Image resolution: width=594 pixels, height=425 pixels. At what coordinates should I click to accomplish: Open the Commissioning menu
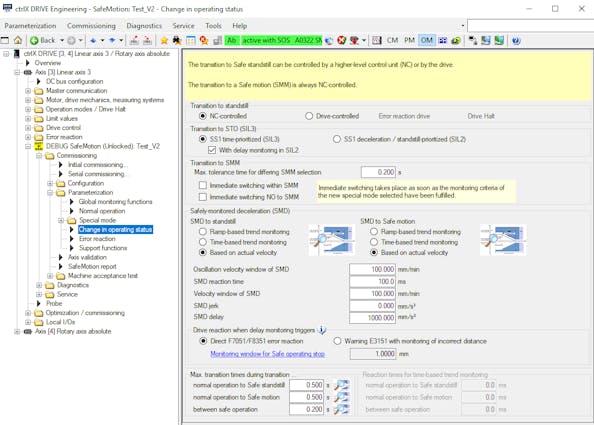pos(91,26)
